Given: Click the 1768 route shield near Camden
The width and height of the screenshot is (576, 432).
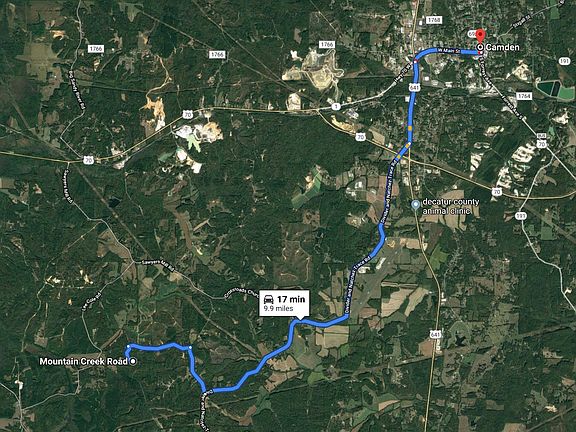Looking at the screenshot, I should click(x=434, y=20).
